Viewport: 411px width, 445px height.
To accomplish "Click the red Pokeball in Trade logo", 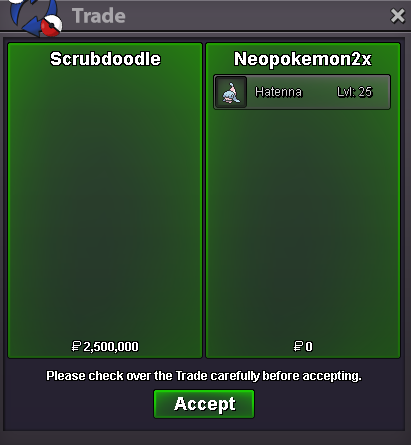I will 52,26.
